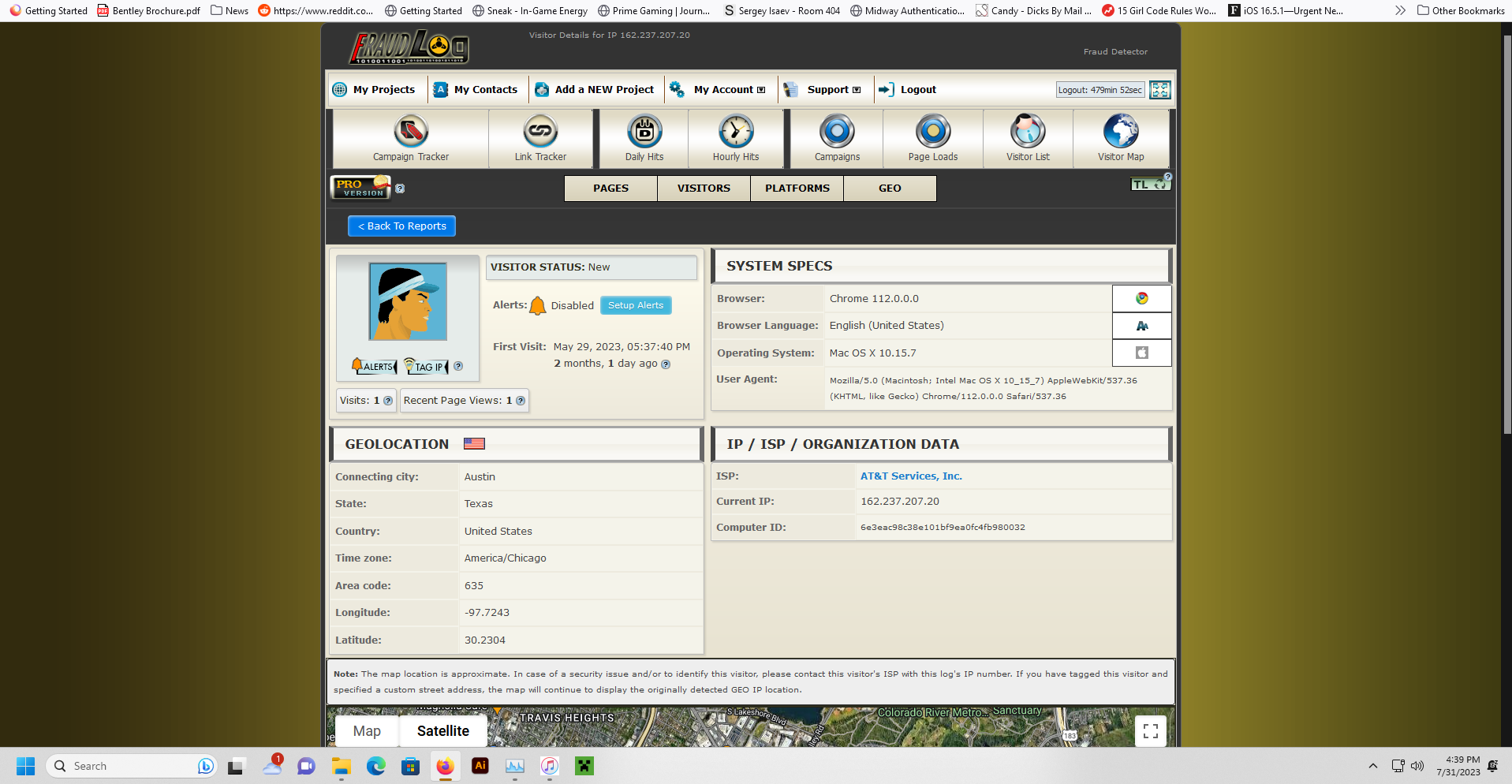This screenshot has width=1512, height=784.
Task: Select the VISITORS tab
Action: tap(704, 189)
